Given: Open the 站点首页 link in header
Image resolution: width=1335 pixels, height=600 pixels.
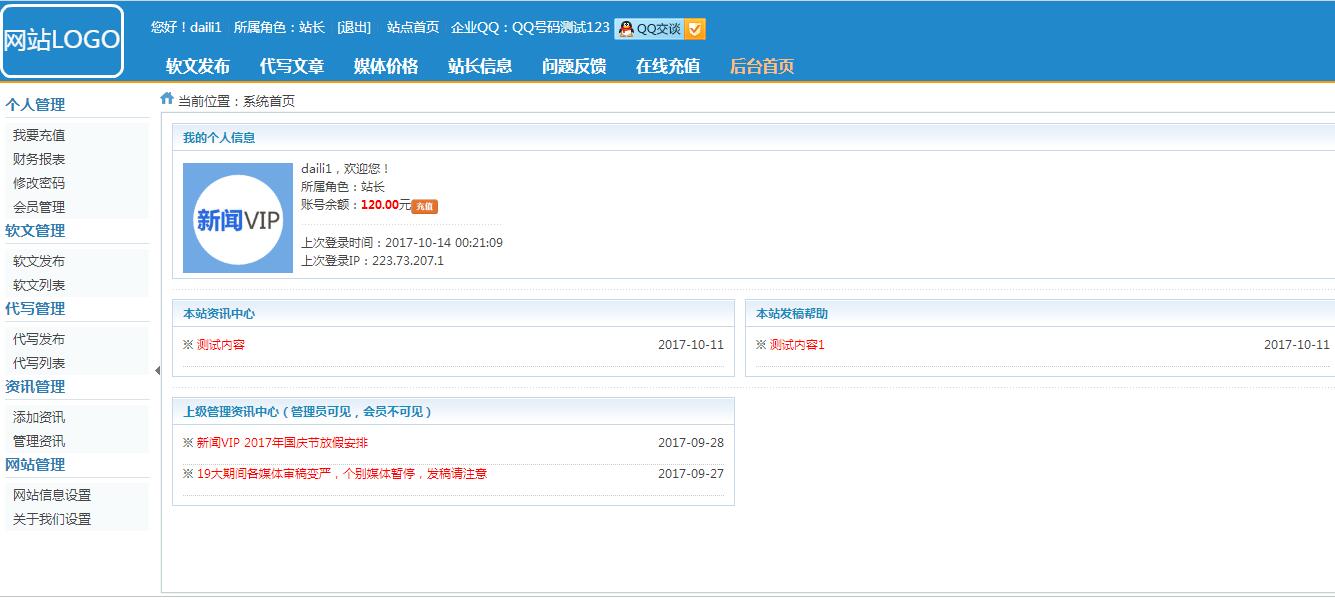Looking at the screenshot, I should (x=413, y=27).
